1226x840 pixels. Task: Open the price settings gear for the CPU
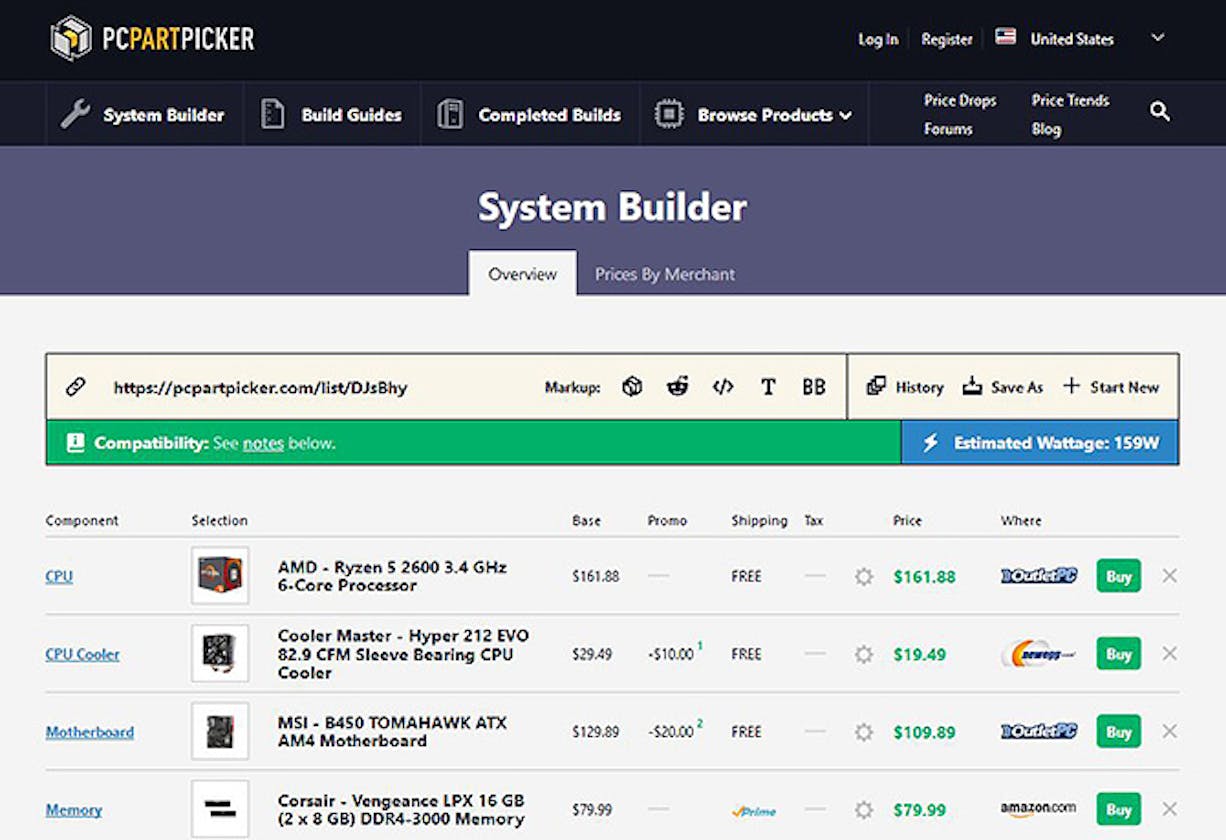pos(863,576)
